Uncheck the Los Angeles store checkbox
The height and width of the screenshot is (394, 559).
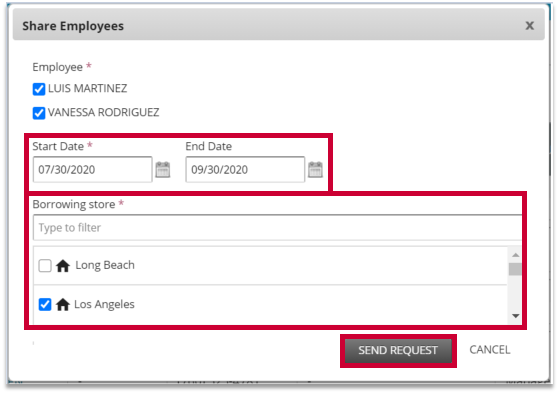45,305
